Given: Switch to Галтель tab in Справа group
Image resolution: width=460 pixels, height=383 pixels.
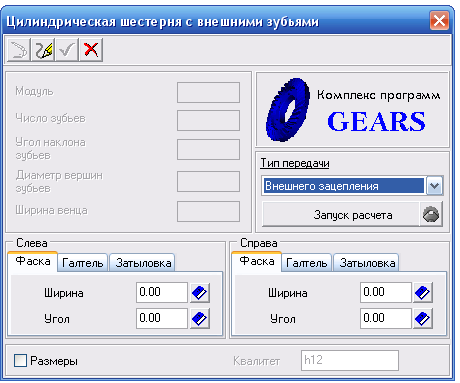Looking at the screenshot, I should (x=307, y=263).
